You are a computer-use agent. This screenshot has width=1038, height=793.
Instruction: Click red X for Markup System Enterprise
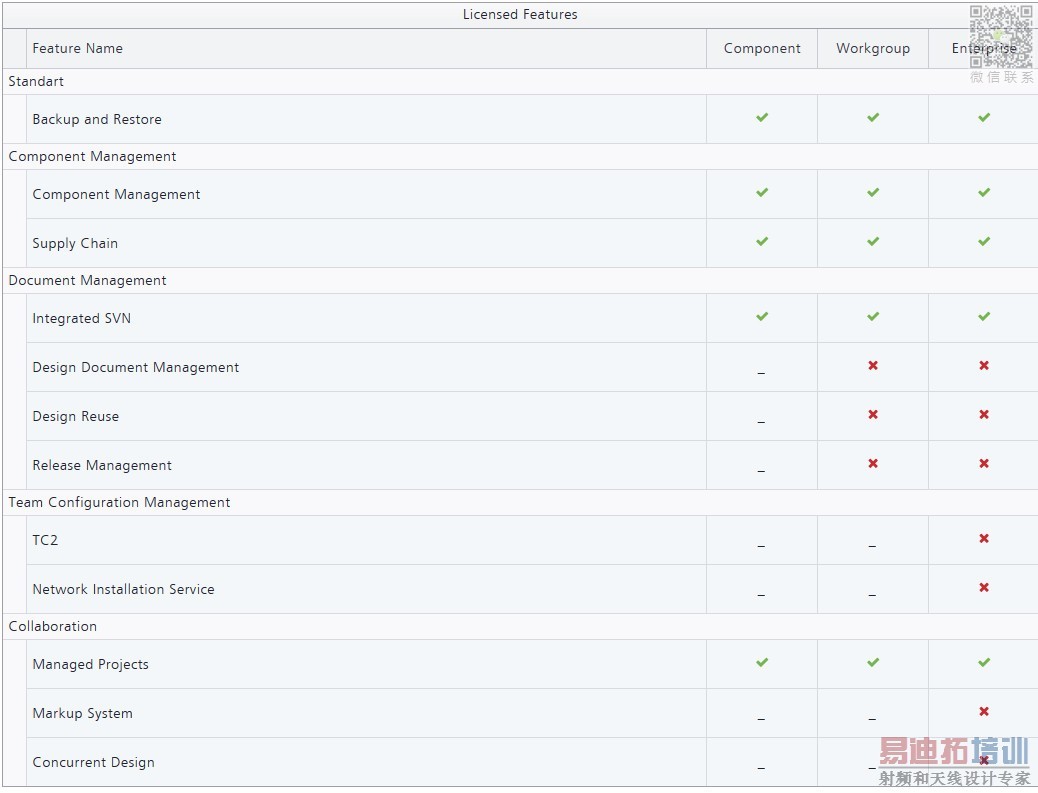(x=984, y=712)
